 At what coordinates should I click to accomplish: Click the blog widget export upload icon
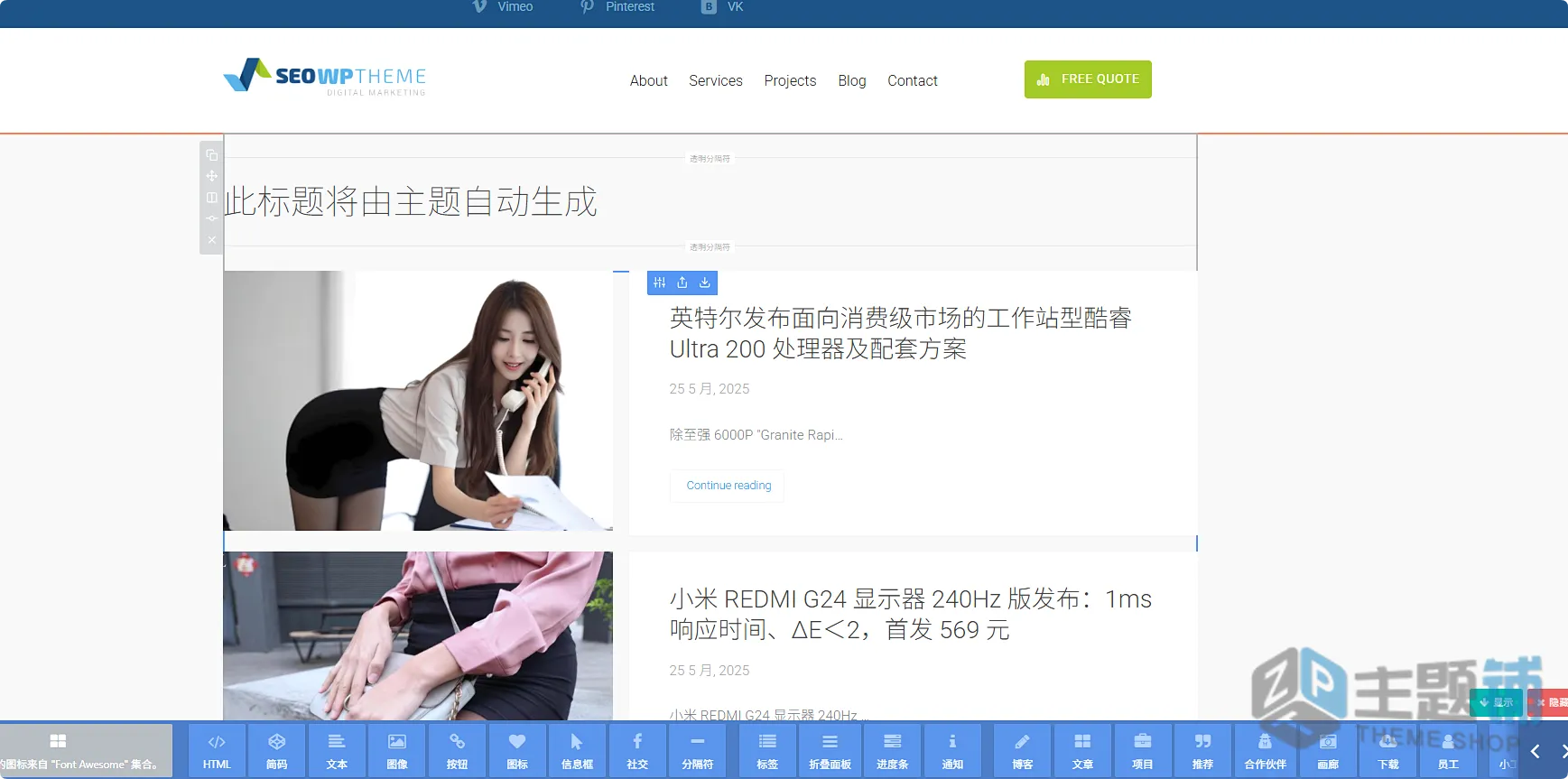[x=682, y=283]
